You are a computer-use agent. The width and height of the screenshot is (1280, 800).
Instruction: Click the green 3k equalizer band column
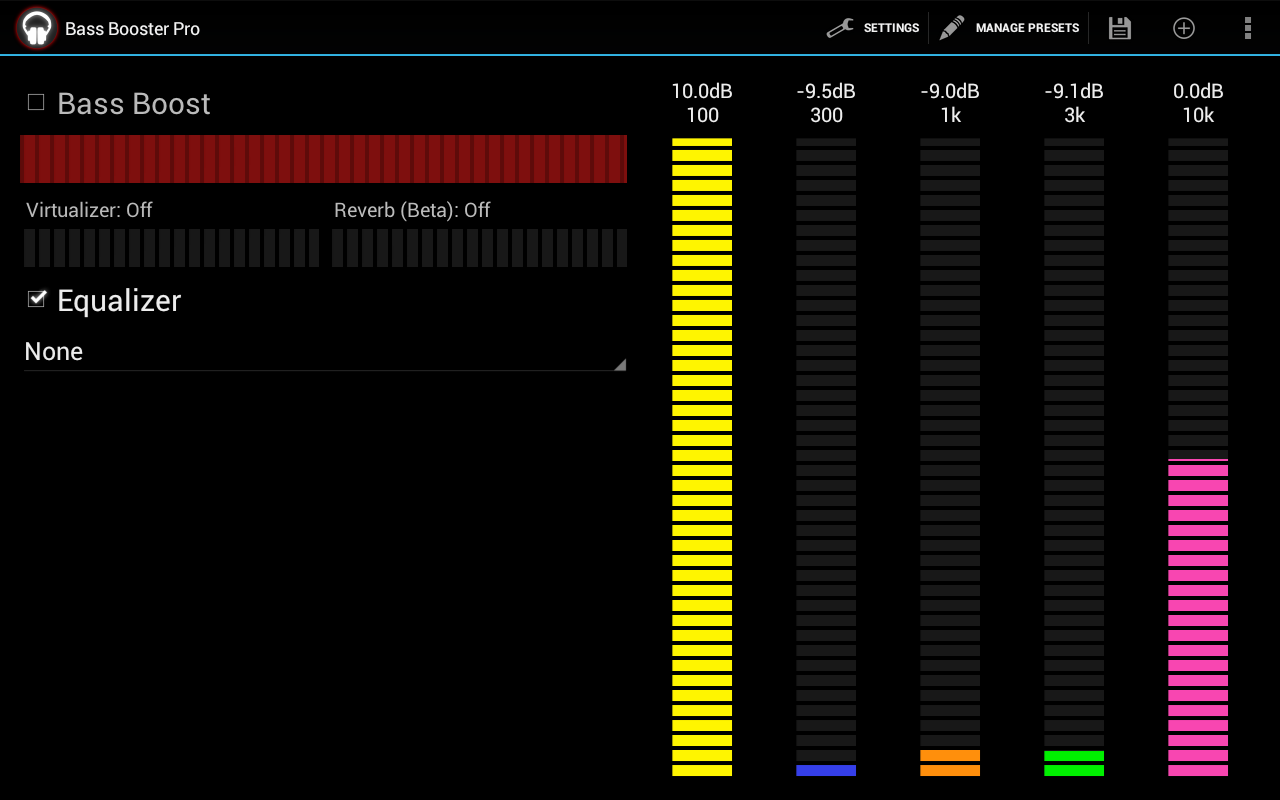[x=1074, y=456]
